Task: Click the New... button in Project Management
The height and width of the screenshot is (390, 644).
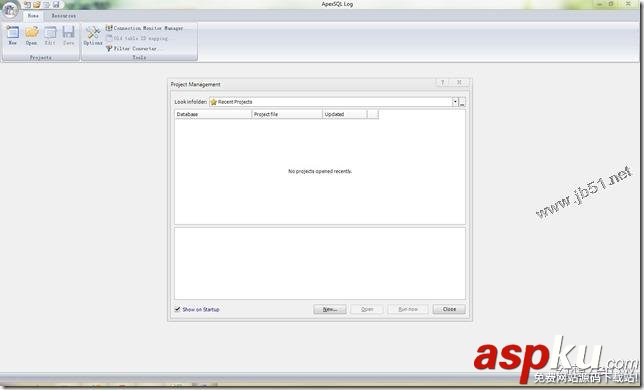Action: pyautogui.click(x=330, y=309)
